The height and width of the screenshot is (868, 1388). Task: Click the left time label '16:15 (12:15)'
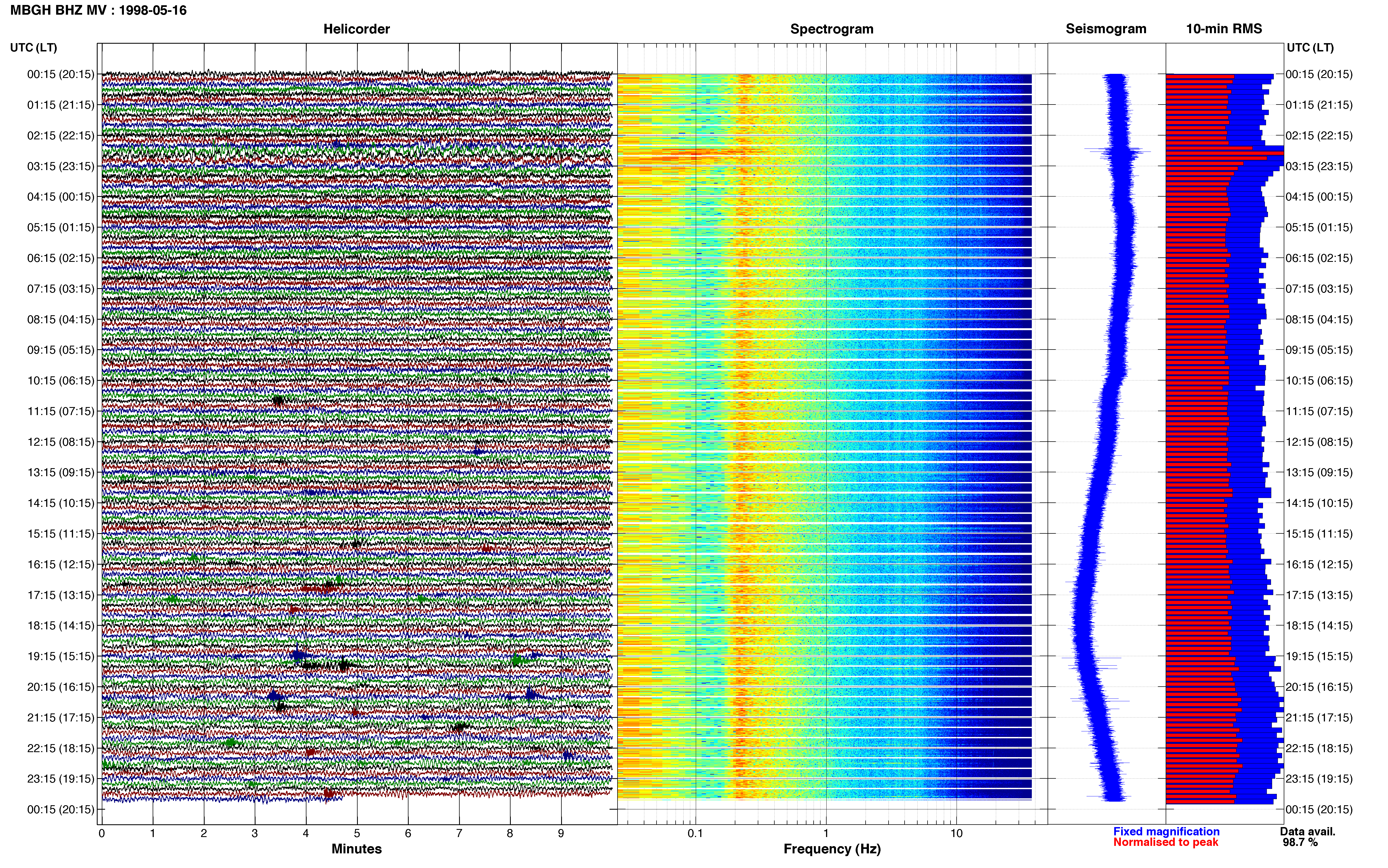(61, 564)
